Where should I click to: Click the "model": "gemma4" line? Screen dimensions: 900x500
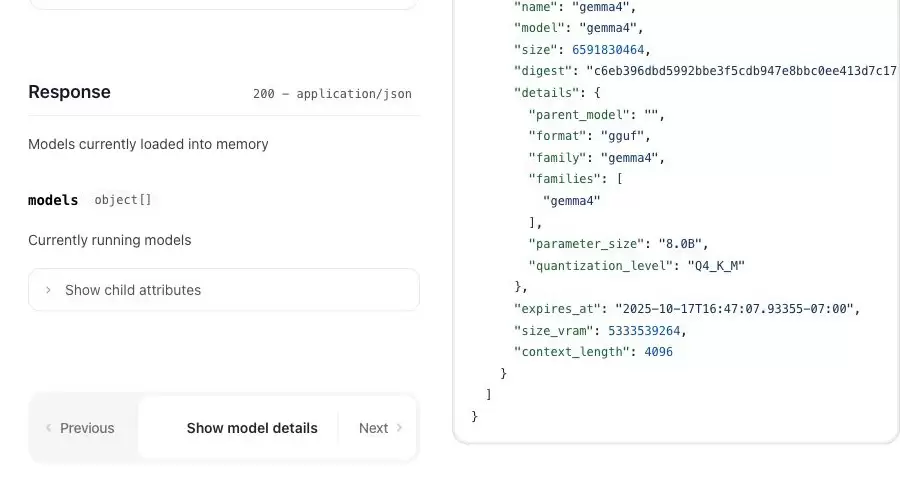tap(579, 28)
